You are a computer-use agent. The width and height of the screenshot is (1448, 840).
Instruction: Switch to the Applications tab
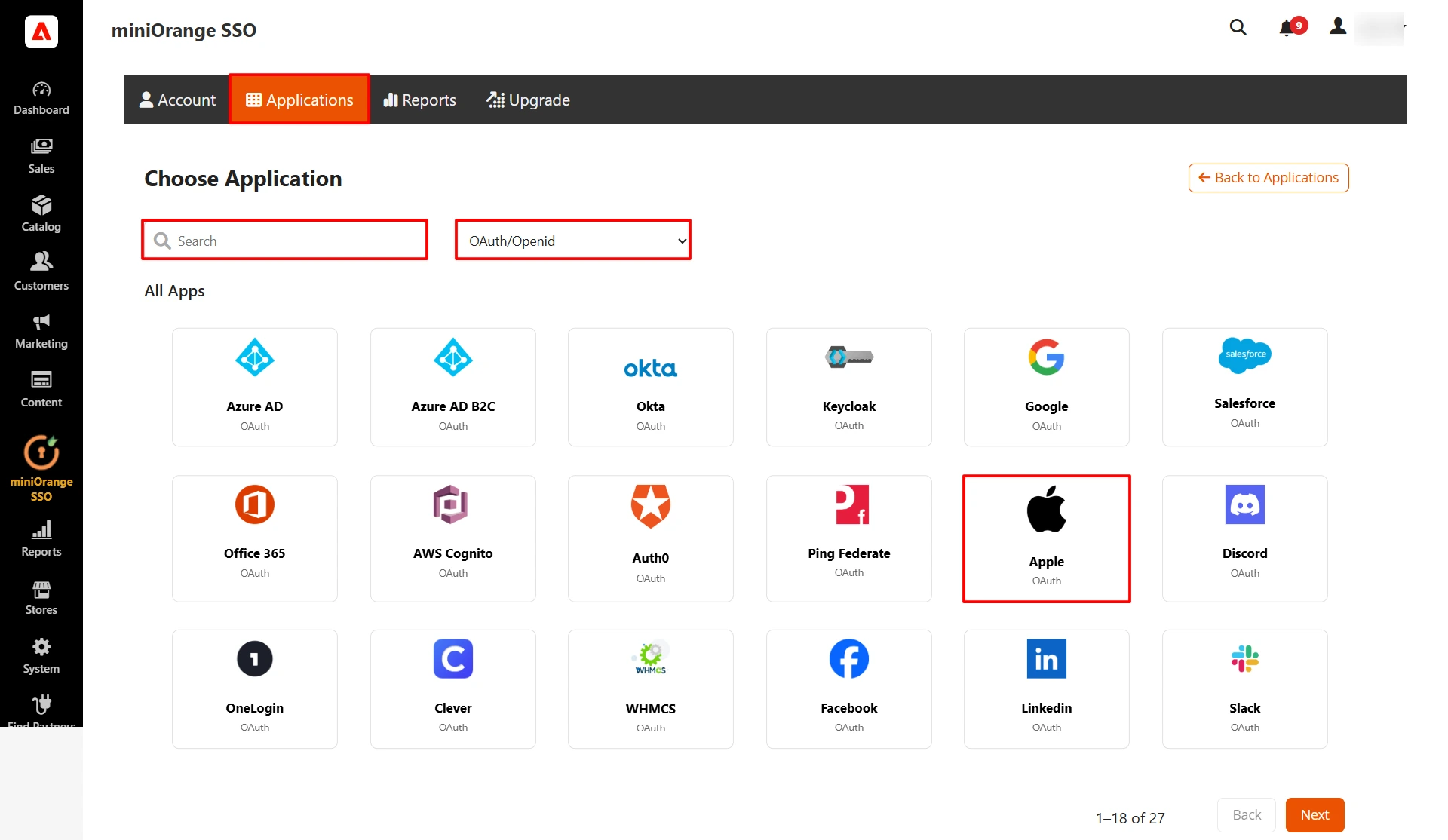click(299, 100)
